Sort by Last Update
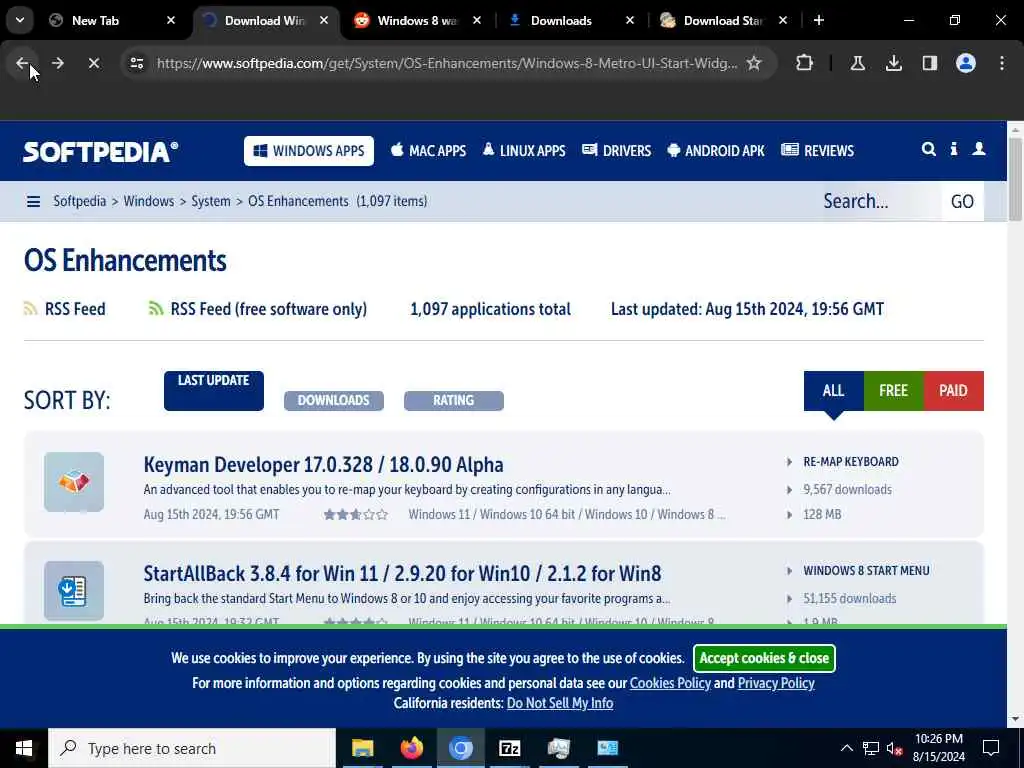The image size is (1024, 768). [214, 391]
